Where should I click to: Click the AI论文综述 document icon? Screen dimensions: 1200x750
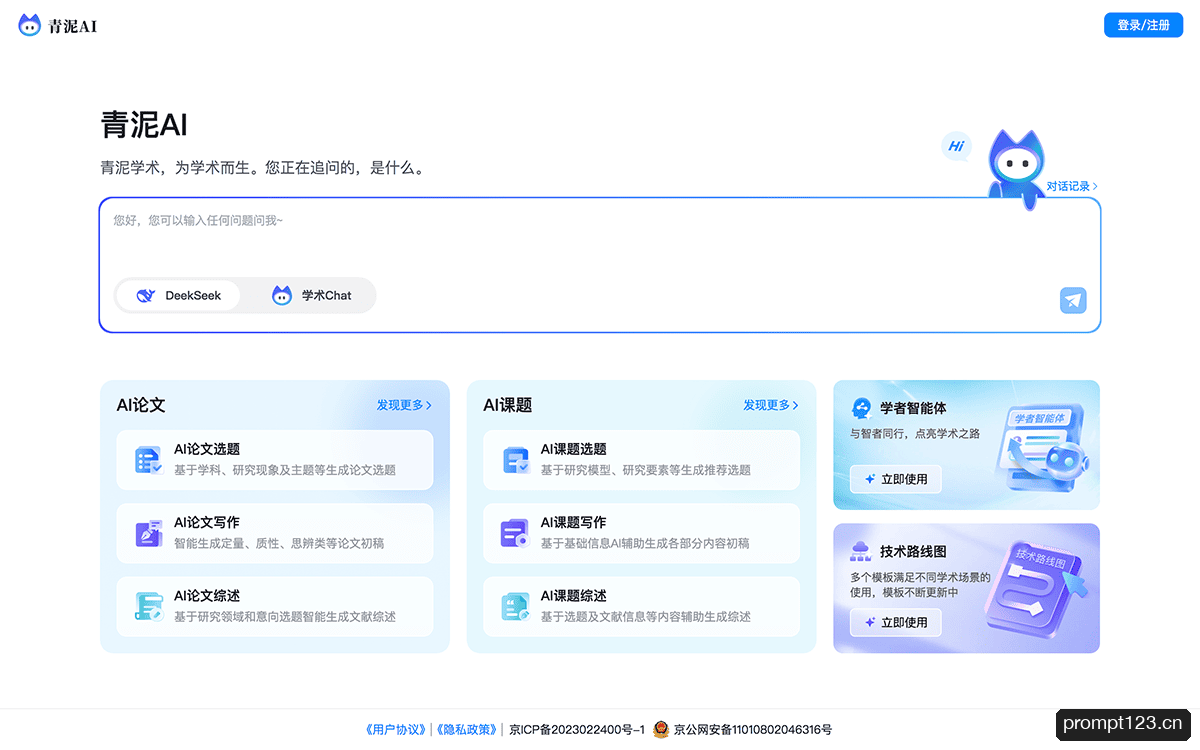click(148, 606)
